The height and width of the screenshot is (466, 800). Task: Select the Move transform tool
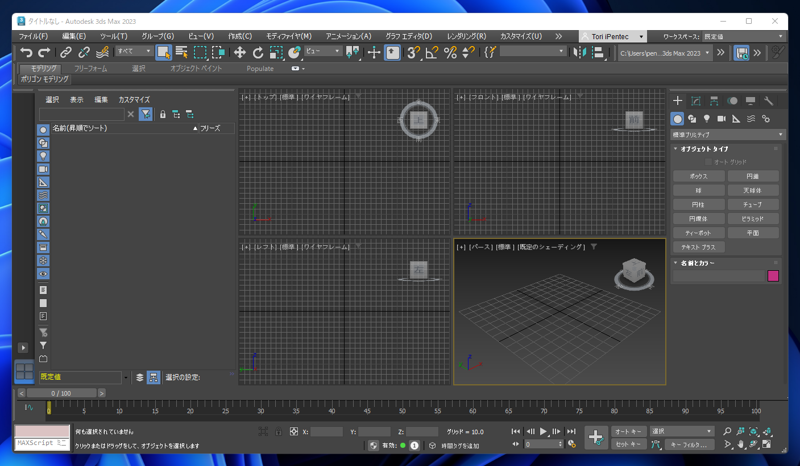(x=240, y=52)
